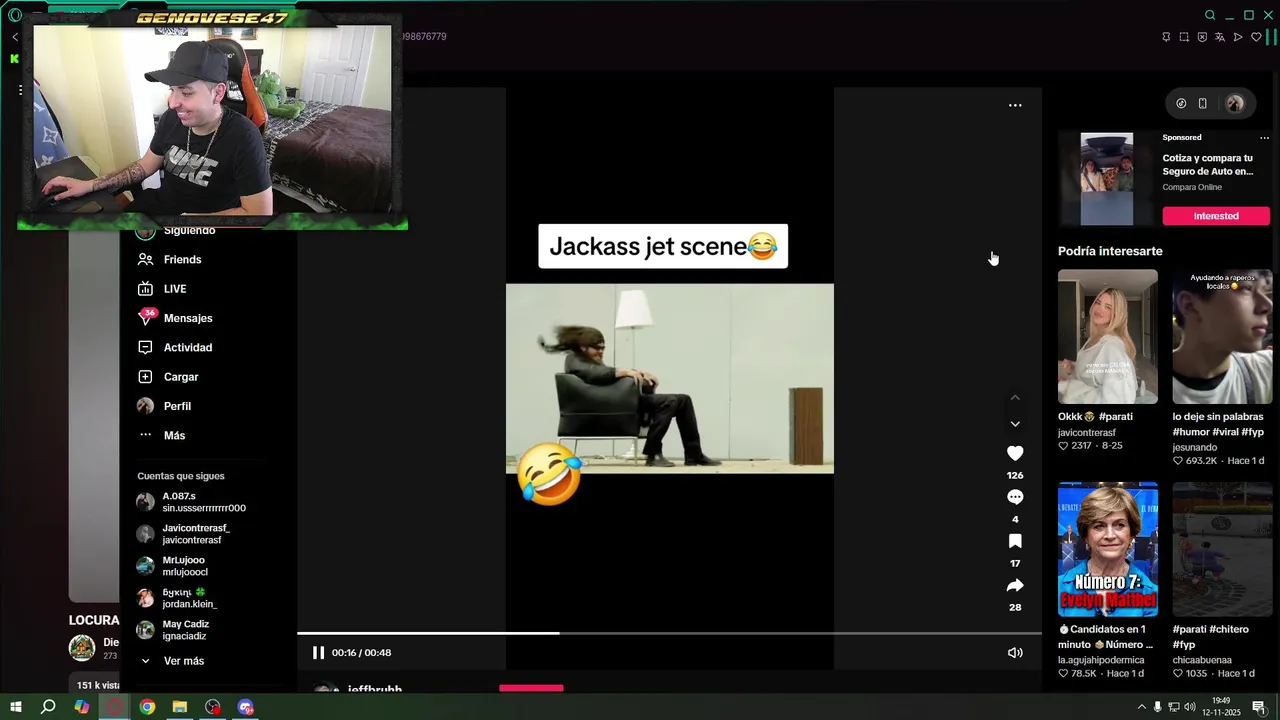Open the TikTok coins icon in top pill
The width and height of the screenshot is (1280, 720).
(x=1181, y=103)
